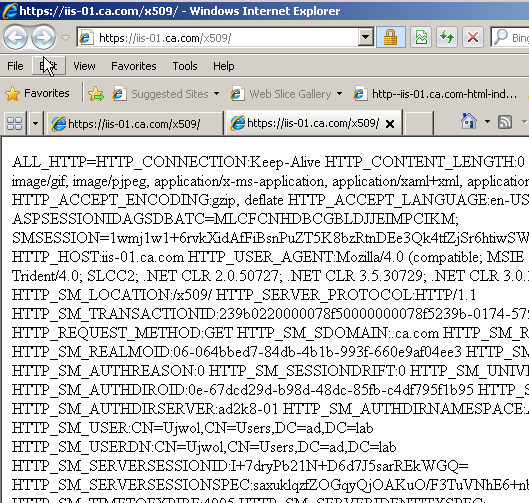Open the security lock report icon
The image size is (529, 503).
(390, 37)
